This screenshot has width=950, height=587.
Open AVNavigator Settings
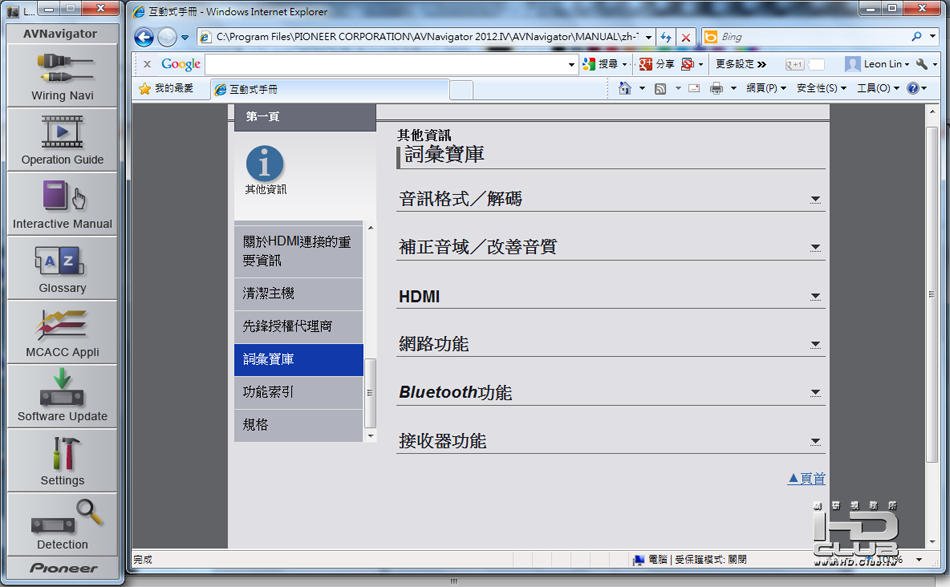pyautogui.click(x=62, y=461)
